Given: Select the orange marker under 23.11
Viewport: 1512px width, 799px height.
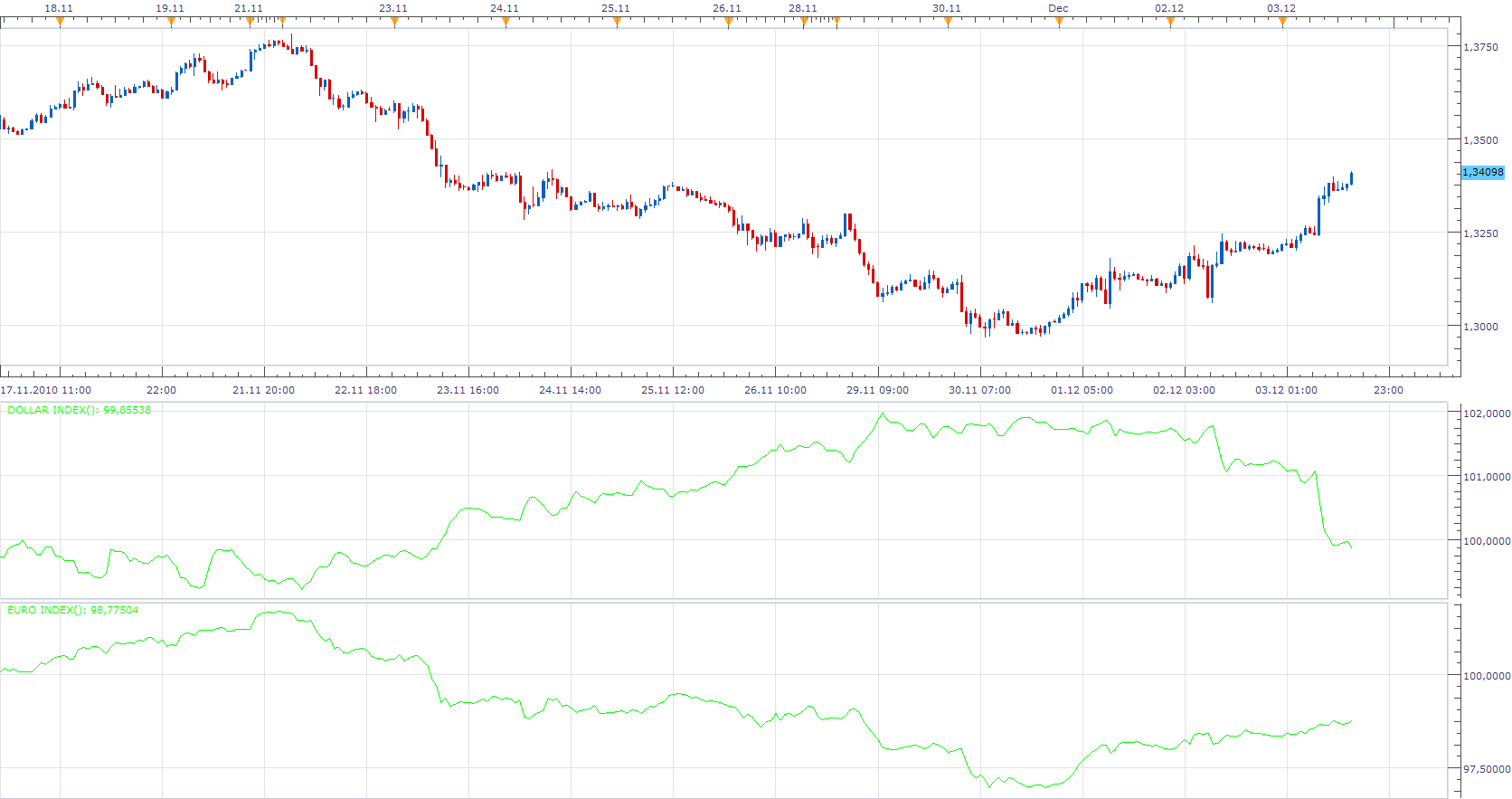Looking at the screenshot, I should (394, 23).
